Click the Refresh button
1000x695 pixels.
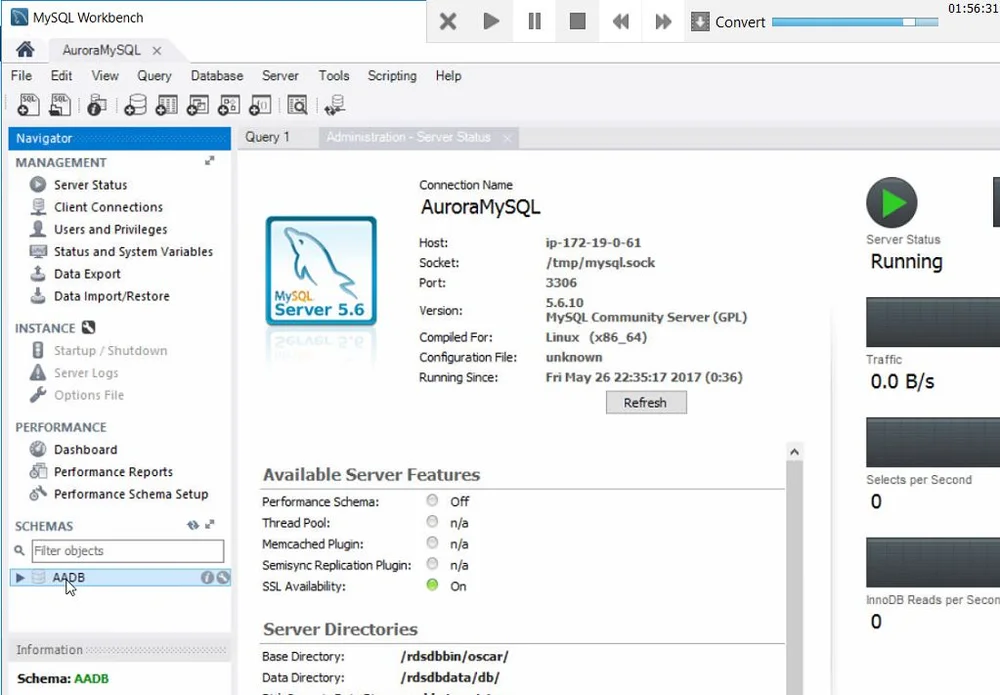coord(646,403)
